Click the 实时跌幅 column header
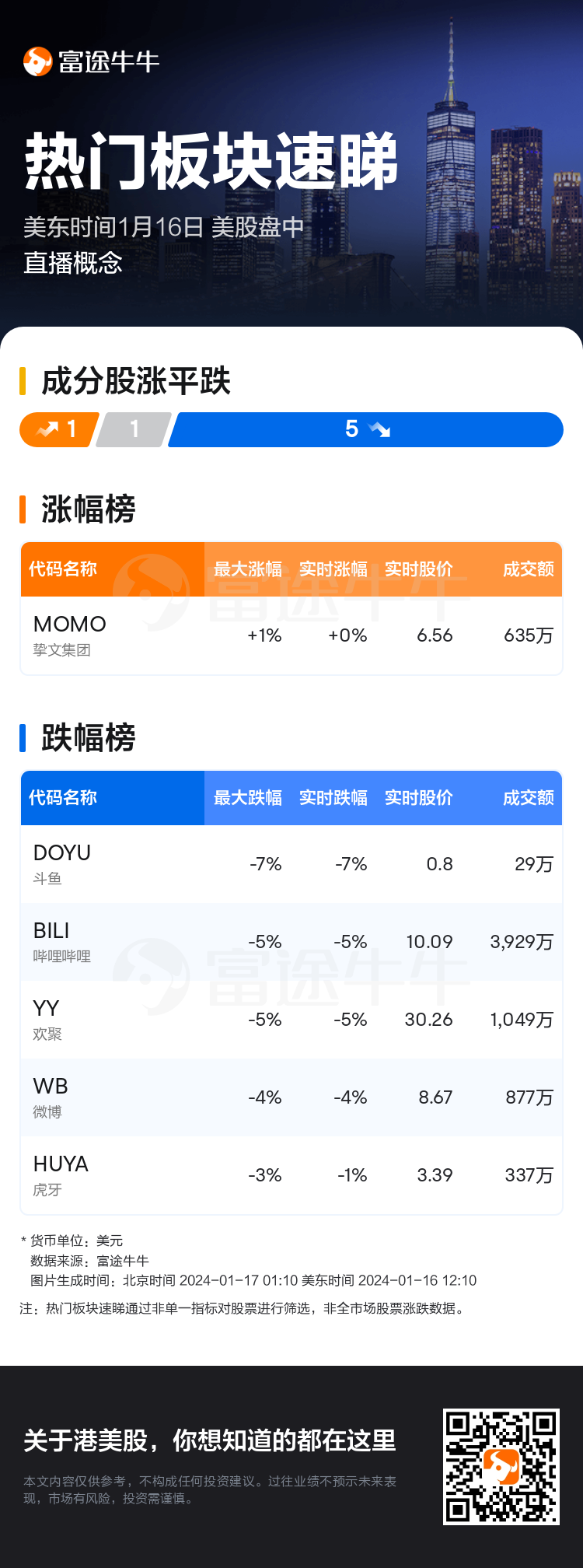 tap(333, 798)
